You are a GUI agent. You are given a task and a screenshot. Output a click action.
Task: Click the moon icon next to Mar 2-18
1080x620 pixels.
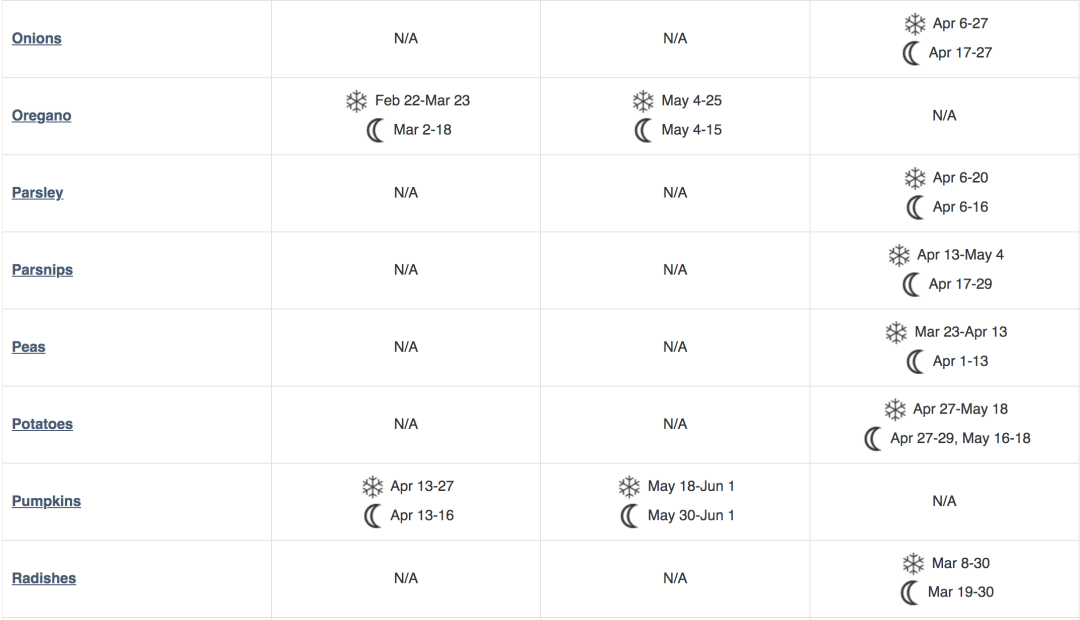coord(375,130)
